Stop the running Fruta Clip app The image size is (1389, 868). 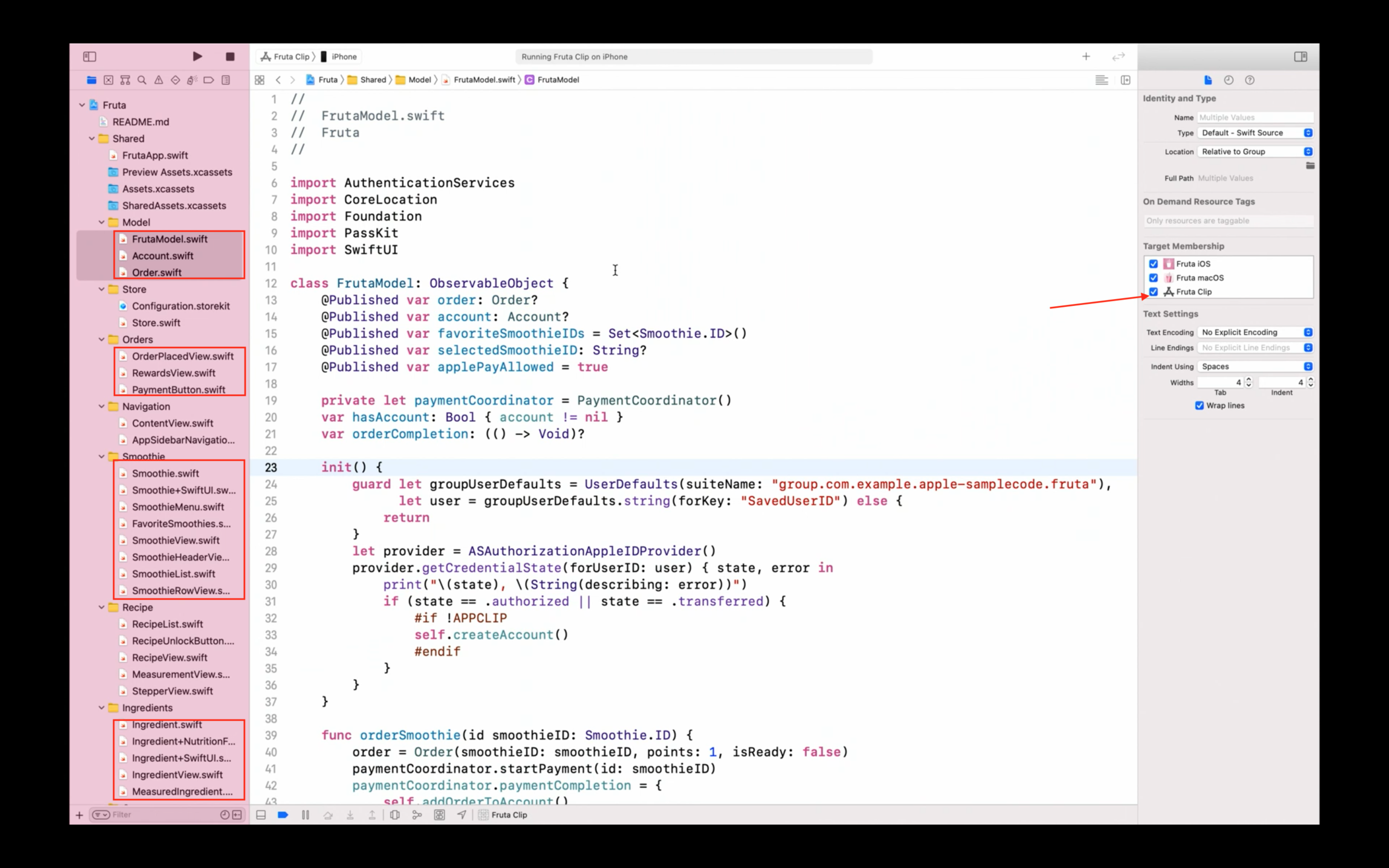tap(230, 56)
